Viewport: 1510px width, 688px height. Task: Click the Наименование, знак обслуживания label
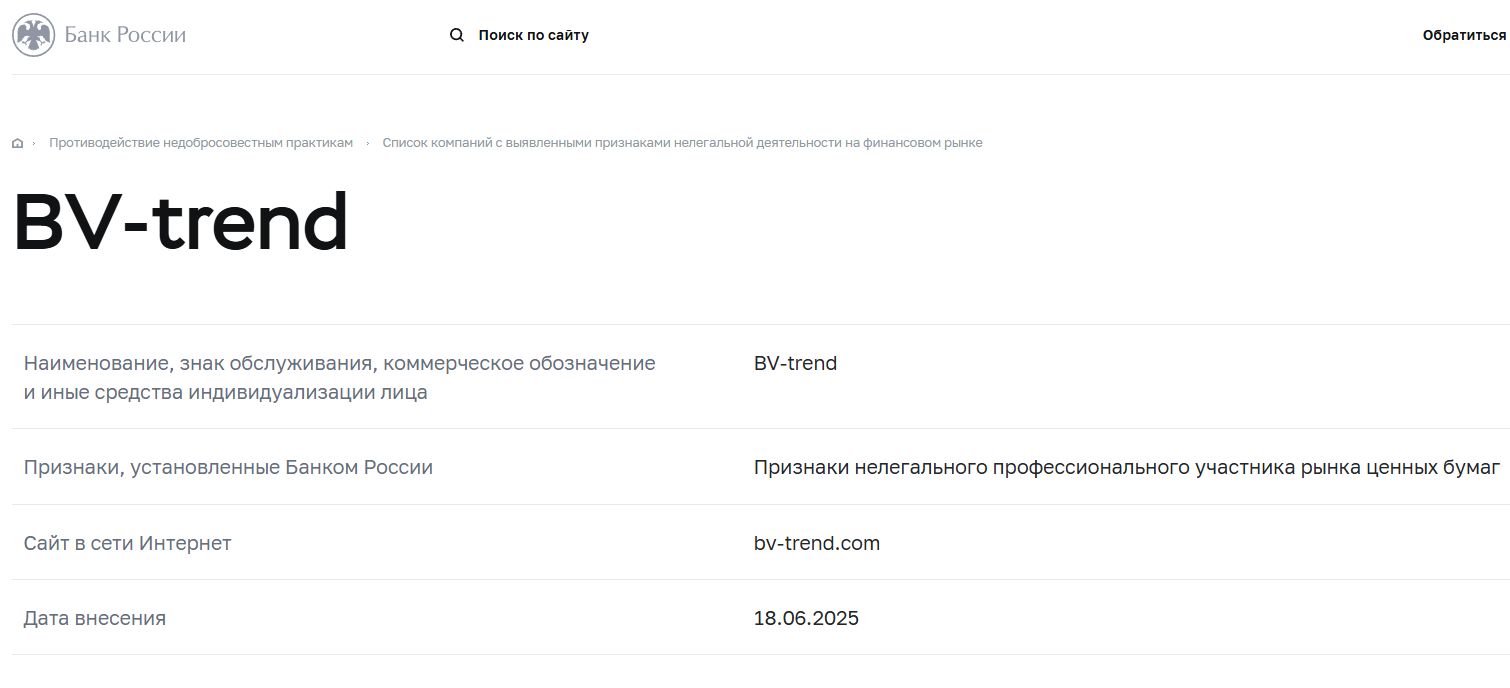[340, 363]
